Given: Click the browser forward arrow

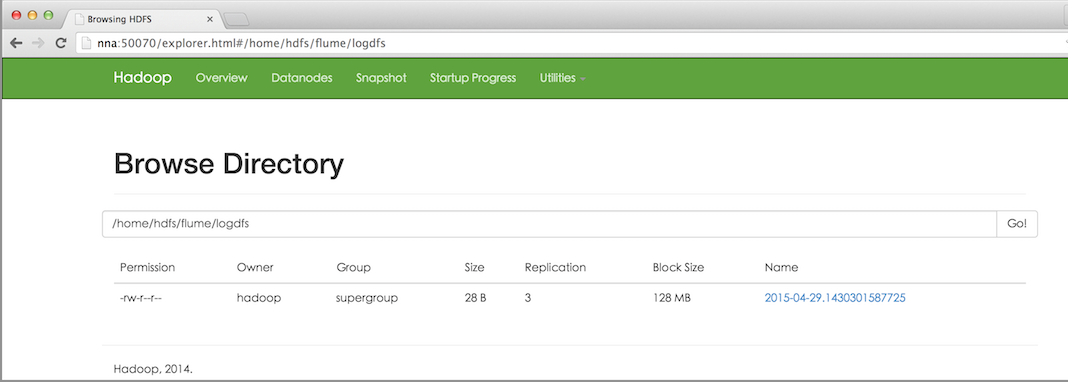Looking at the screenshot, I should point(38,43).
